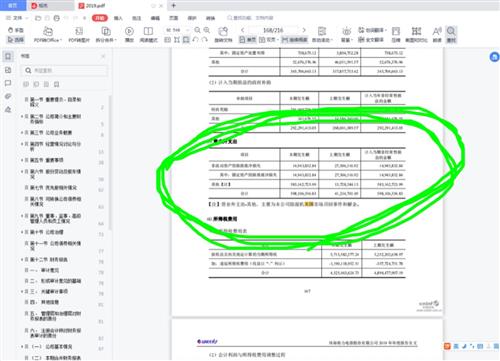Toggle single page view mode

(x=248, y=40)
